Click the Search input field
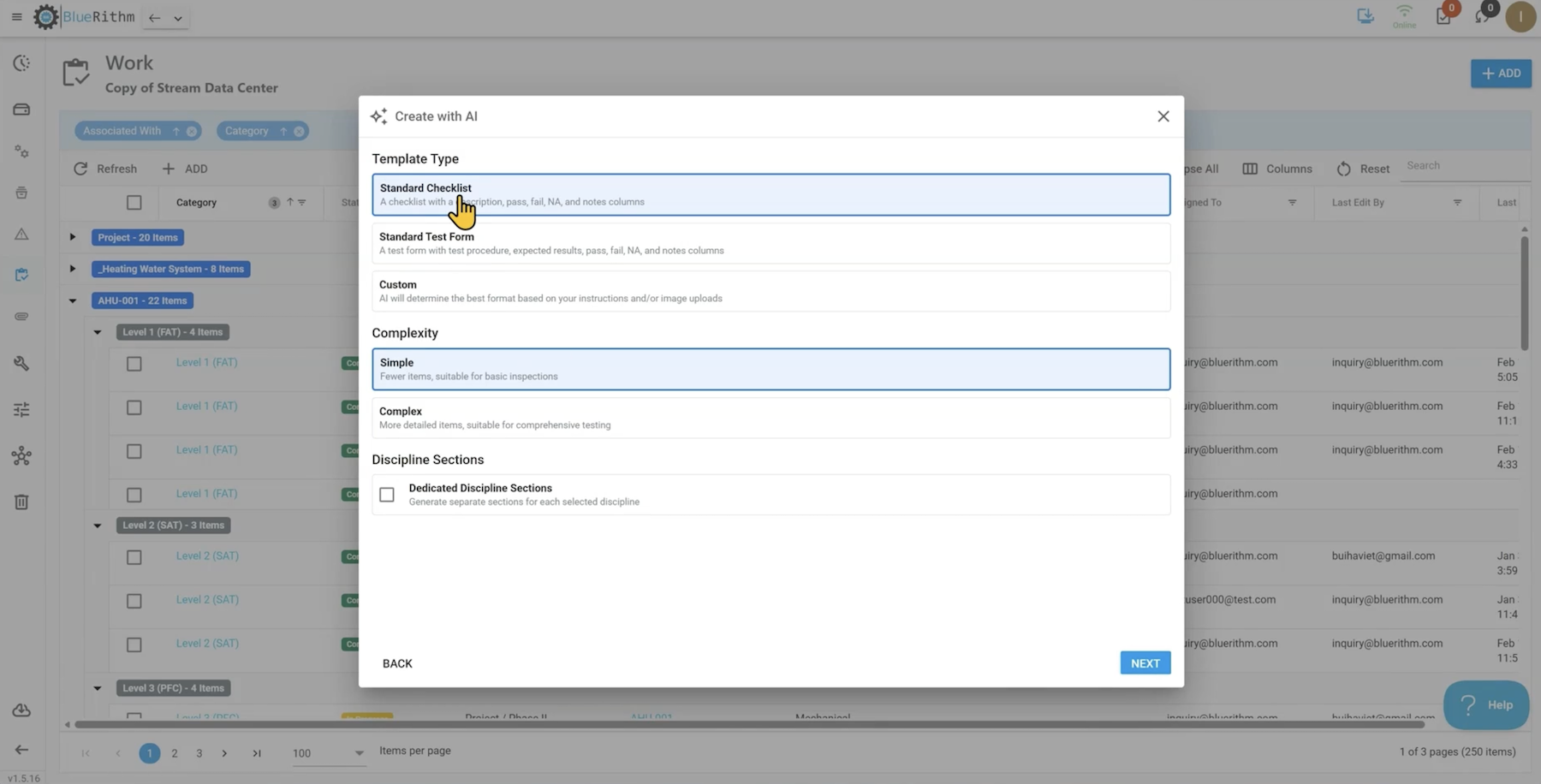 [x=1464, y=166]
